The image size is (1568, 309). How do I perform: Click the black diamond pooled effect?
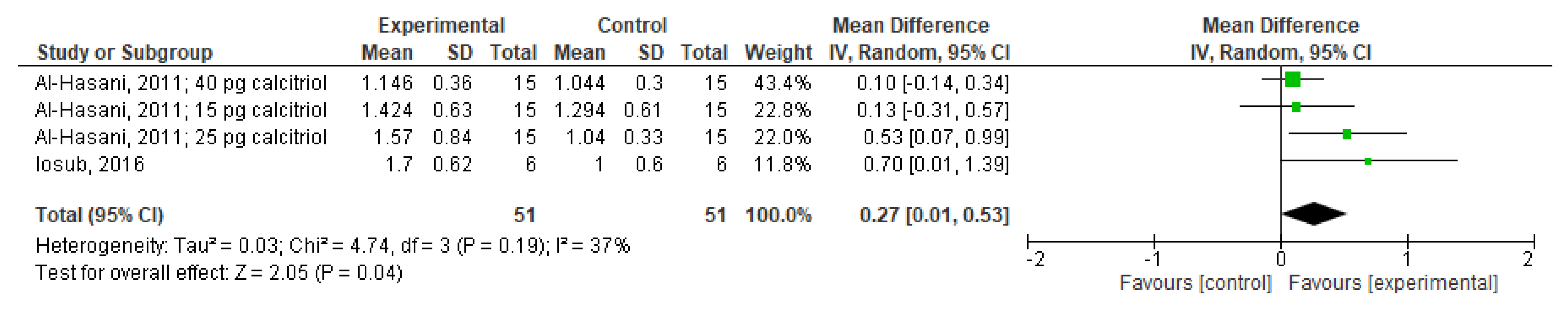[1314, 213]
